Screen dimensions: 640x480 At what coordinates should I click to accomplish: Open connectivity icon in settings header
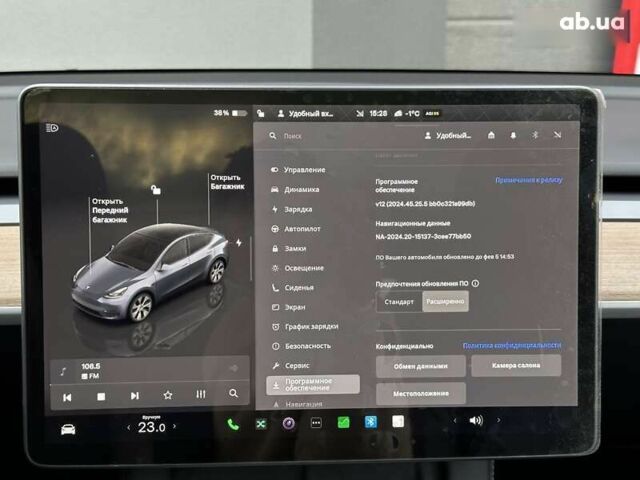click(557, 135)
